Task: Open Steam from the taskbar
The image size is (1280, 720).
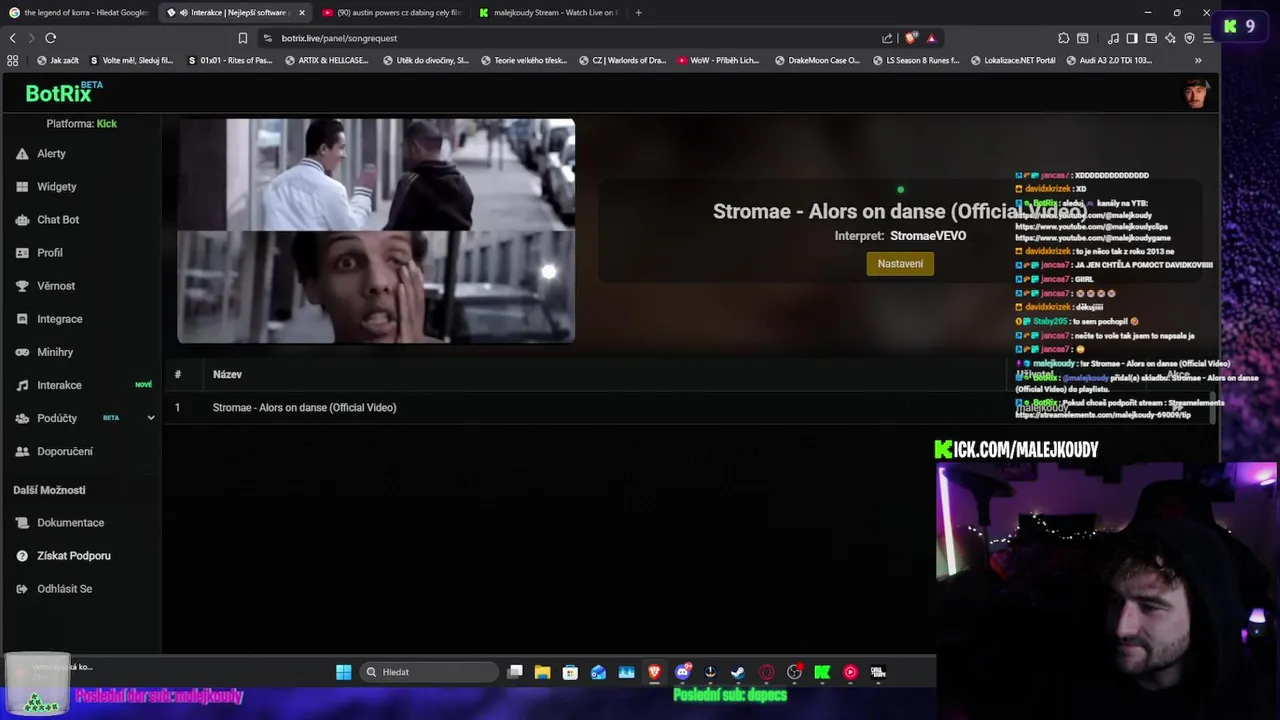Action: (738, 672)
